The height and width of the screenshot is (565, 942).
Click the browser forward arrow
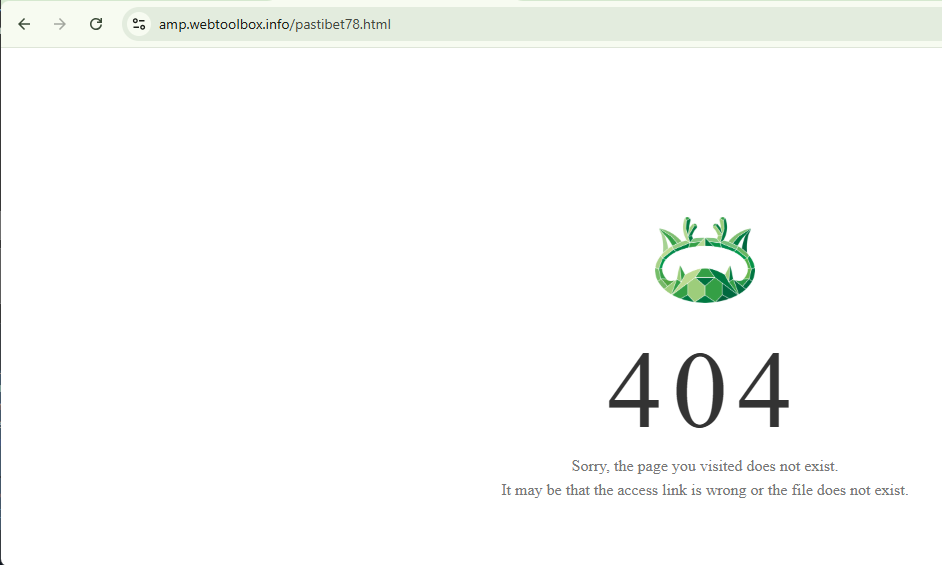point(59,24)
